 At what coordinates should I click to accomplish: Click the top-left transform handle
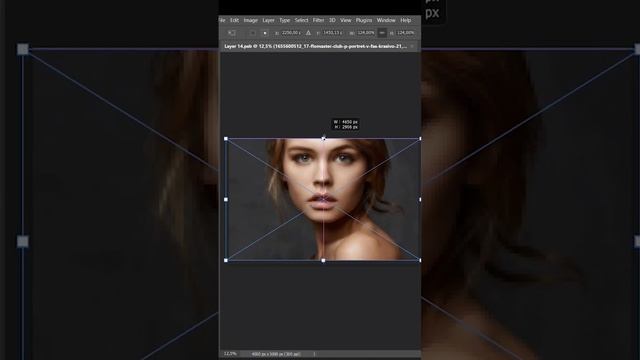pos(226,139)
